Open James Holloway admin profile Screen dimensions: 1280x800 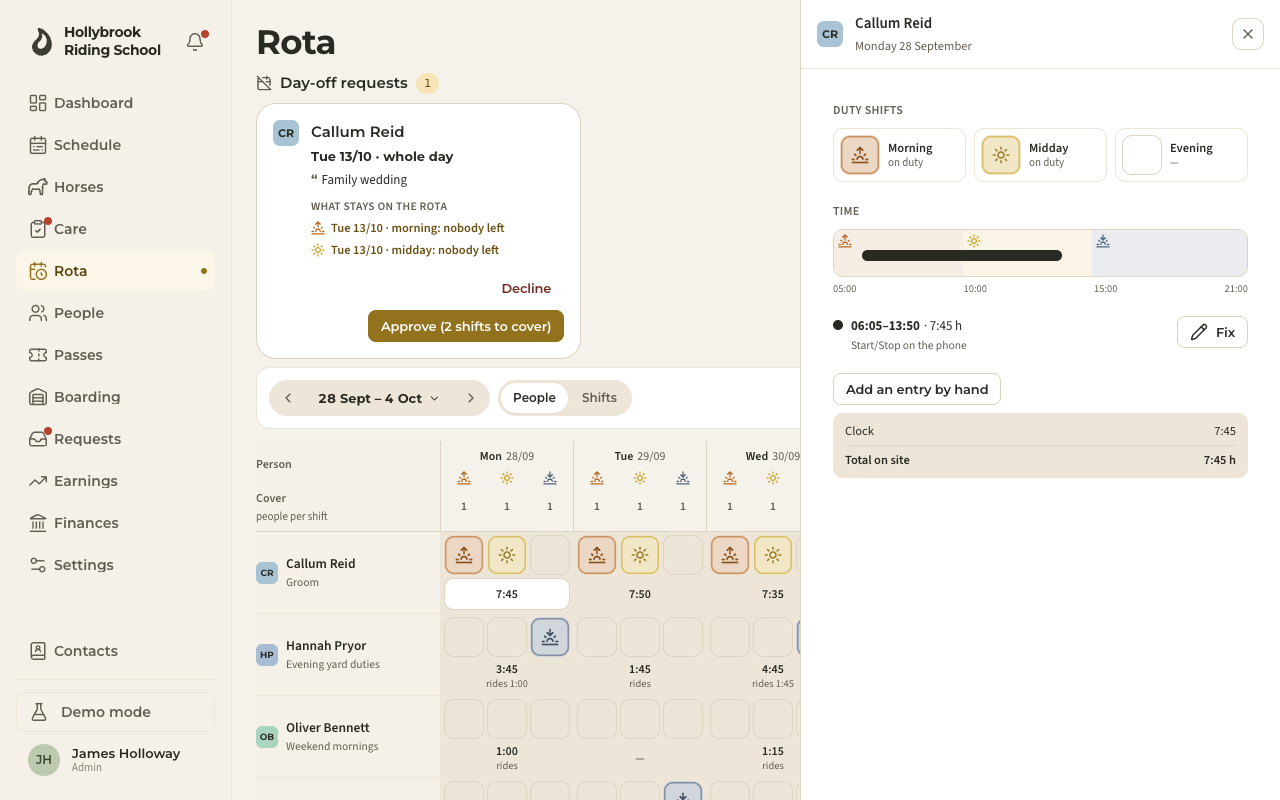[x=115, y=760]
